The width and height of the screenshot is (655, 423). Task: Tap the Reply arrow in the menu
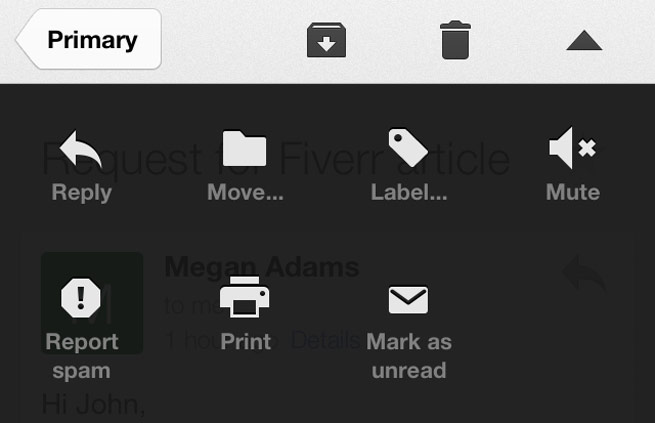click(81, 149)
